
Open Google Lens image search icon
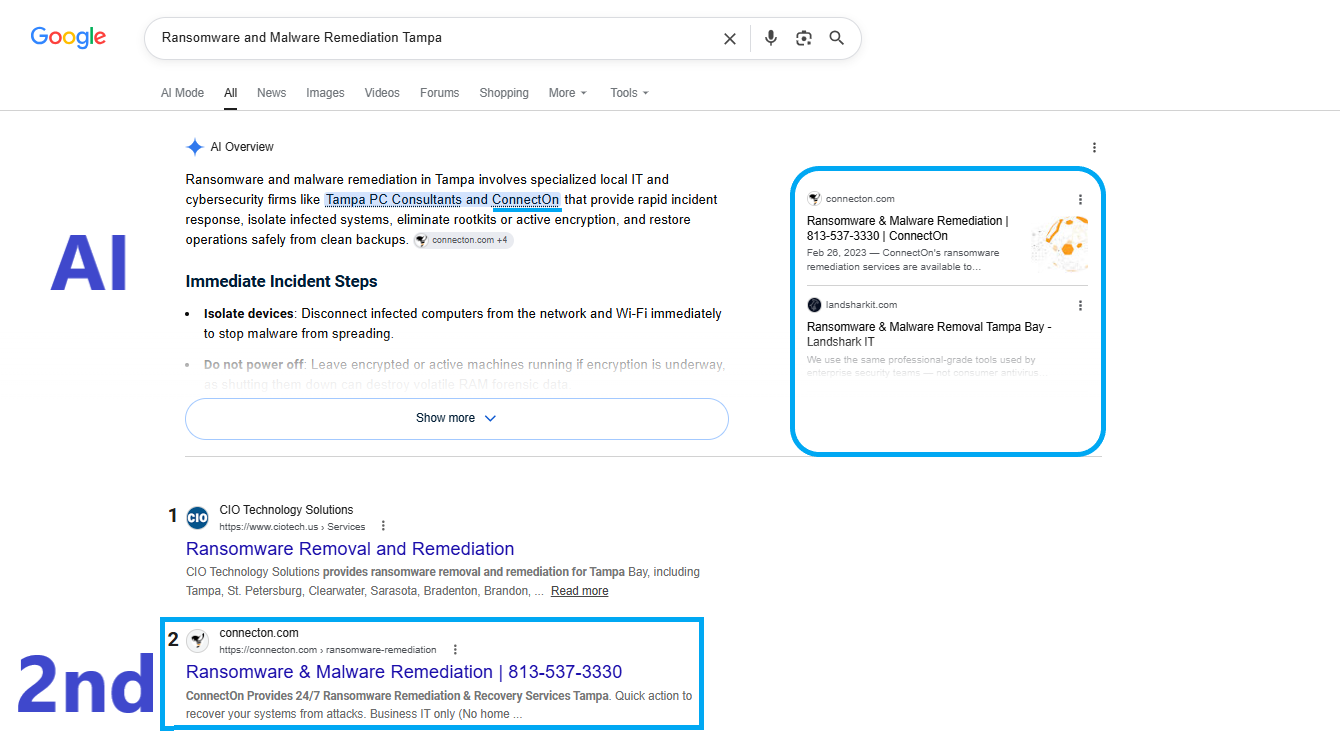tap(804, 38)
